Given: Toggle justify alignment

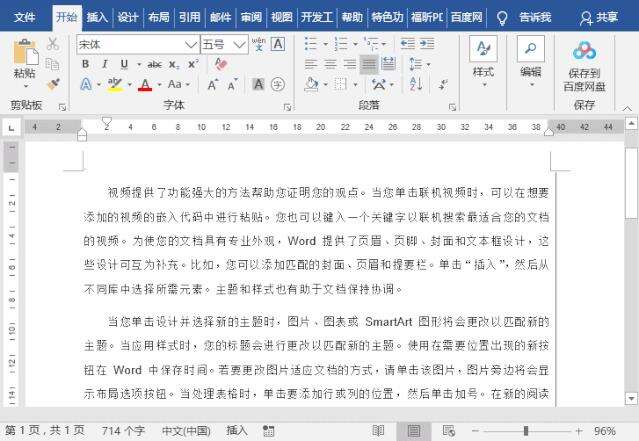Looking at the screenshot, I should click(x=369, y=64).
